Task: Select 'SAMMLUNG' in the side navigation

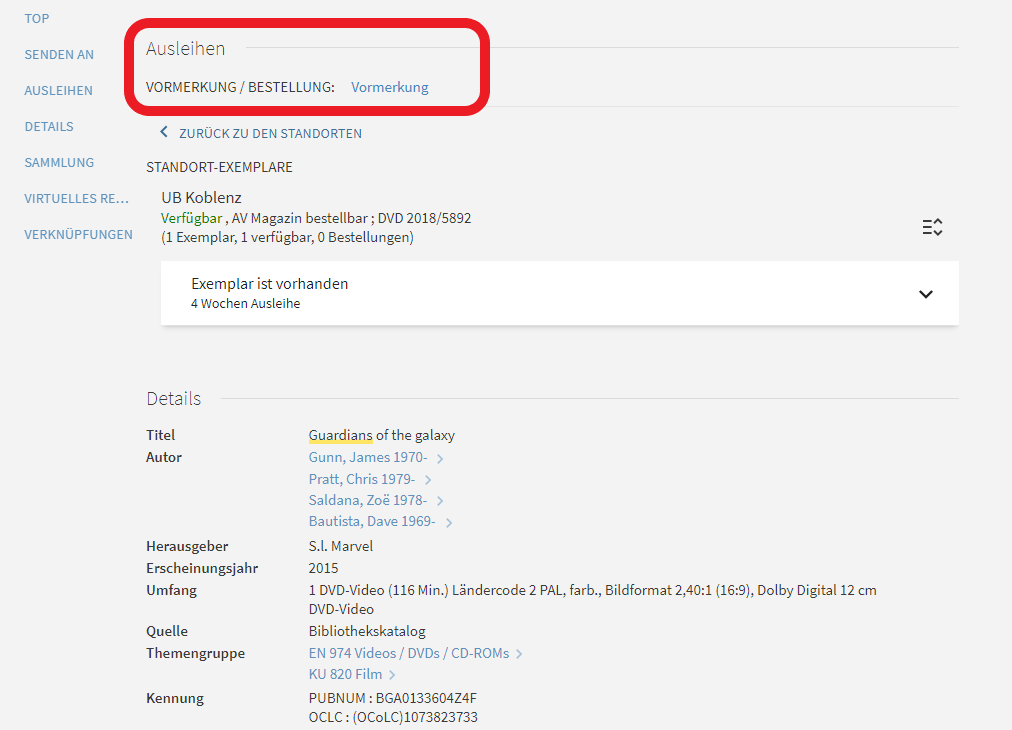Action: pyautogui.click(x=59, y=163)
